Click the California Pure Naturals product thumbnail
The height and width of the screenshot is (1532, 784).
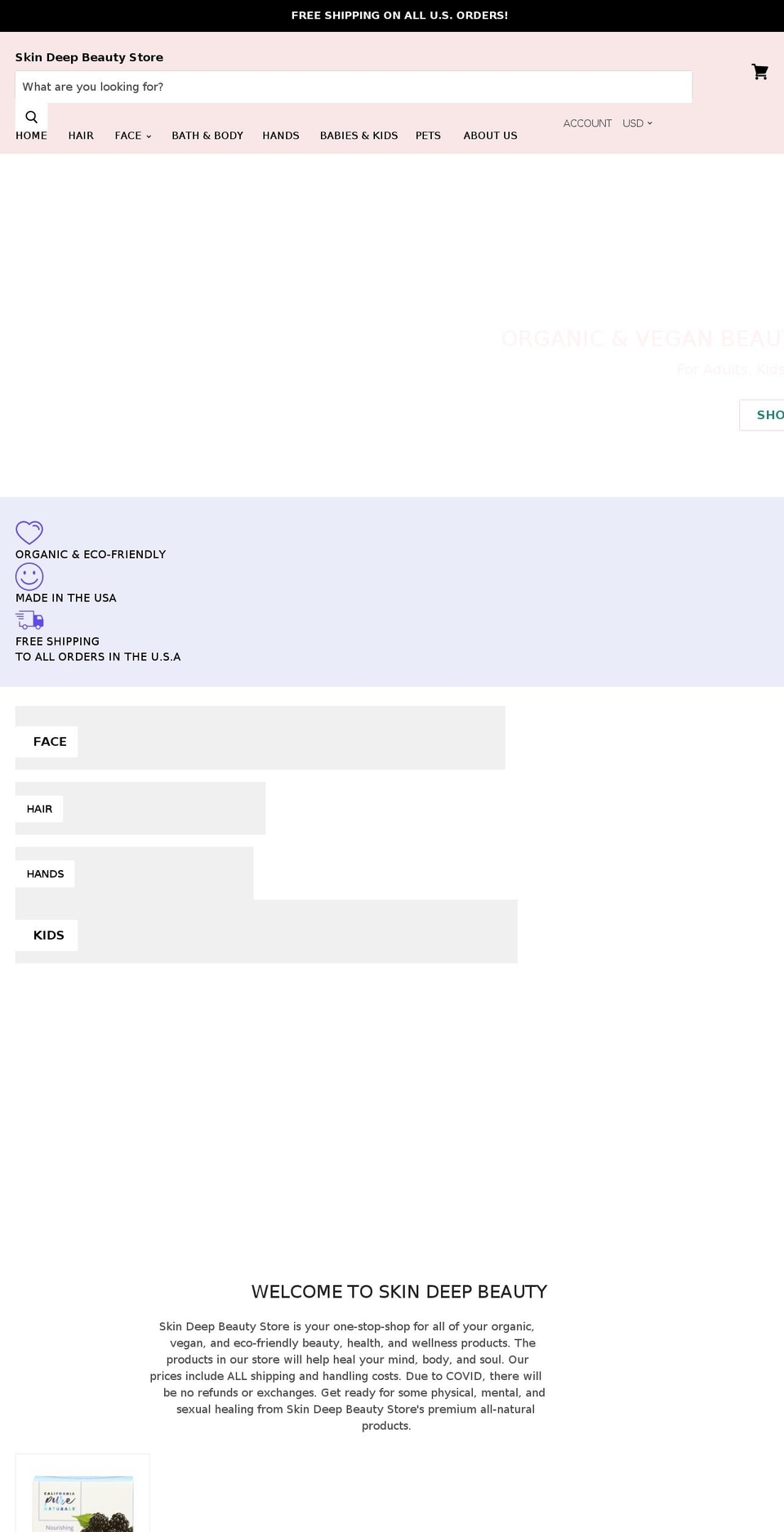82,1493
